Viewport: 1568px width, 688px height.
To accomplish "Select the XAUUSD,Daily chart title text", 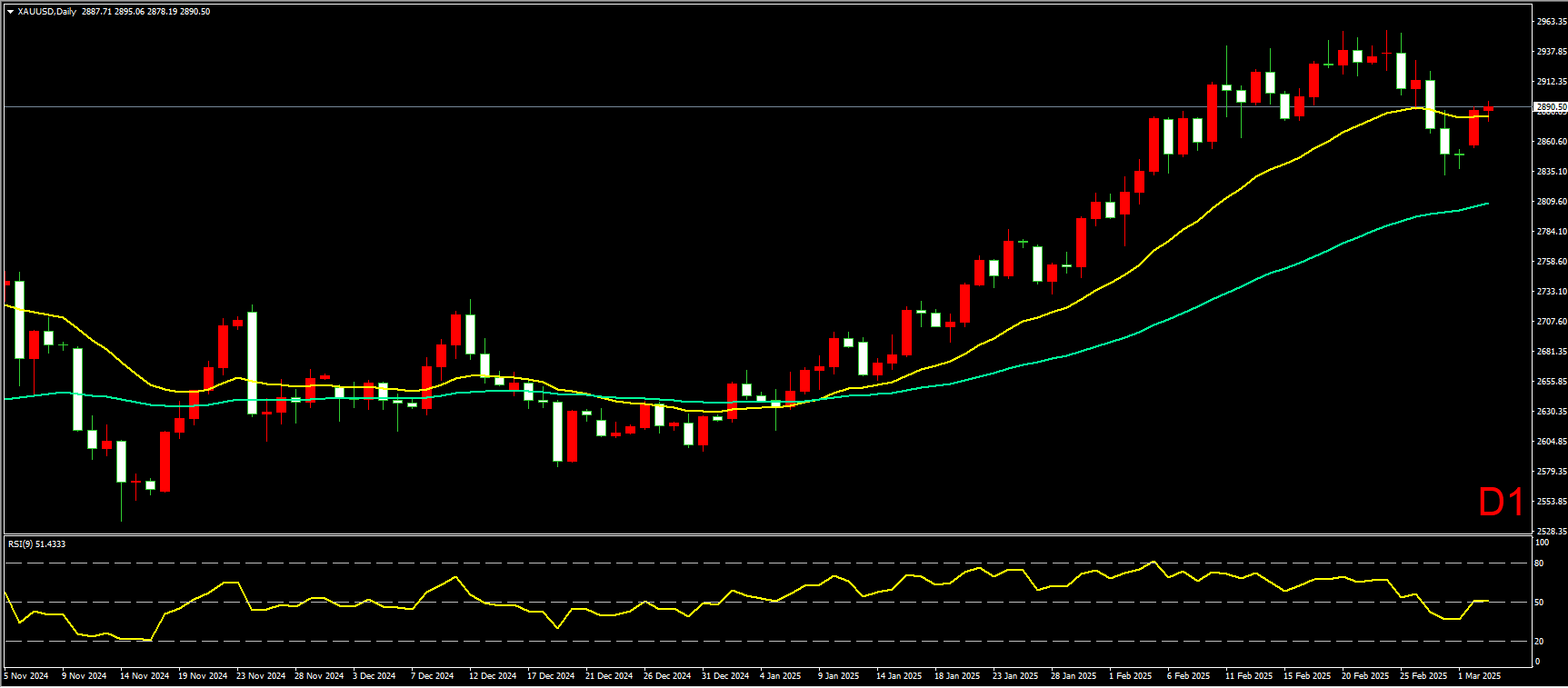I will (47, 12).
